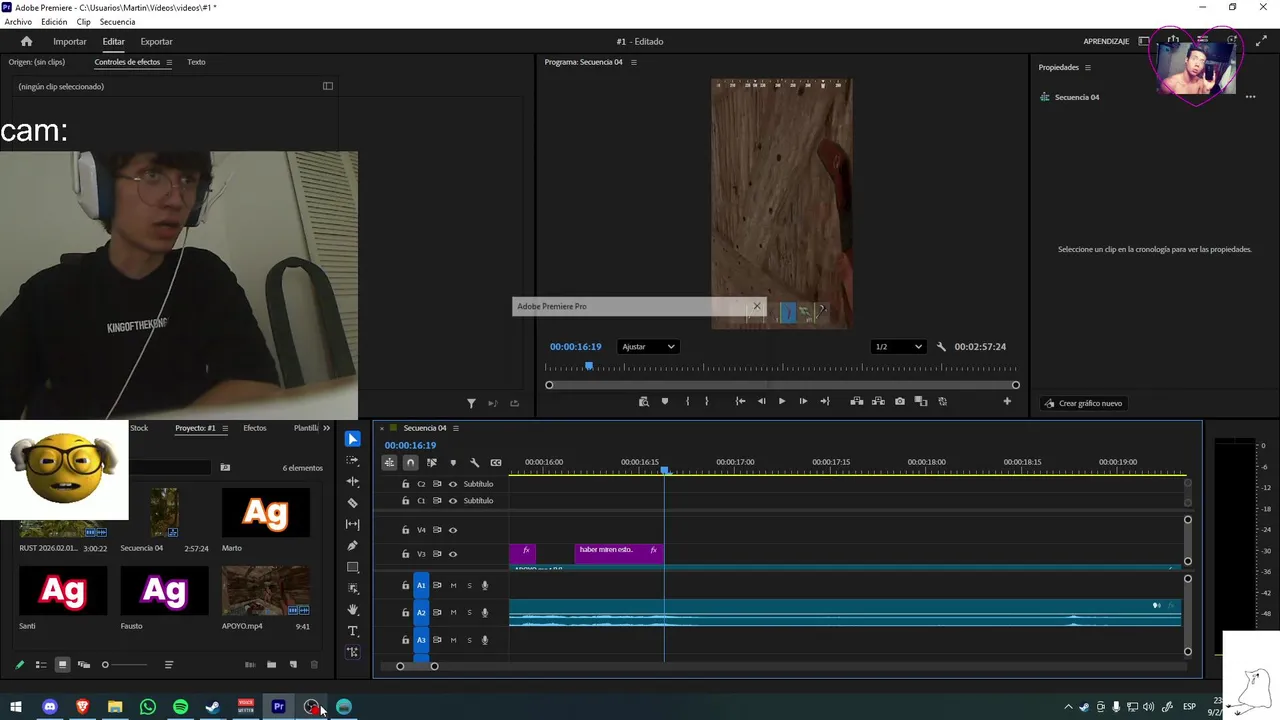Viewport: 1280px width, 720px height.
Task: Hide track V3 with the eye icon
Action: coord(453,554)
